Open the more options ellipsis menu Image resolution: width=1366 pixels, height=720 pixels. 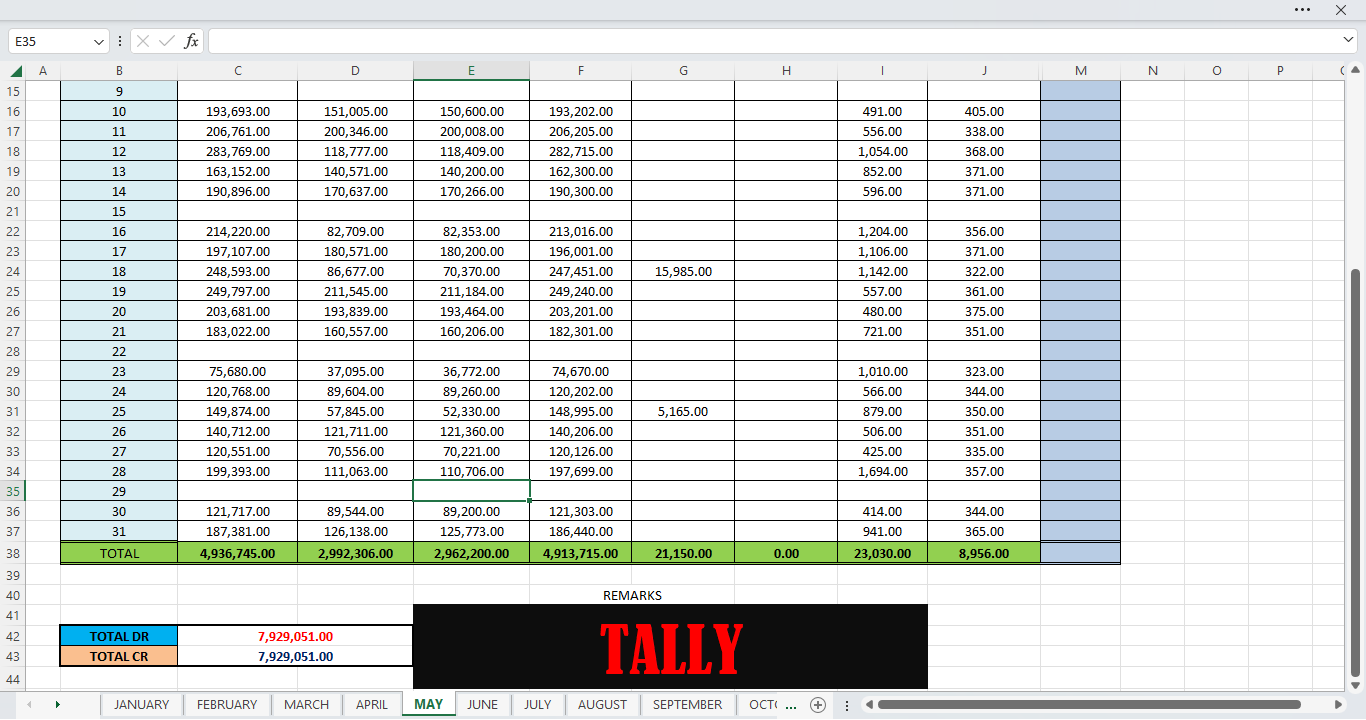click(x=1302, y=9)
